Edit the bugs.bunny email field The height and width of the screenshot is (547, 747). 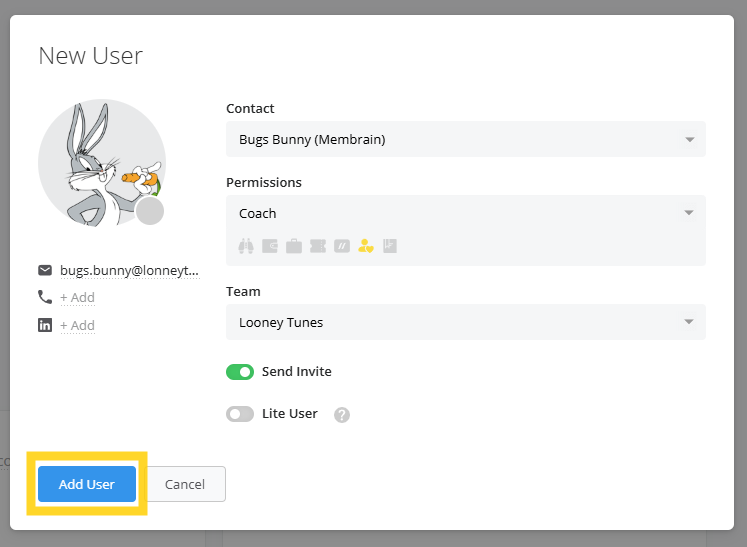[129, 270]
